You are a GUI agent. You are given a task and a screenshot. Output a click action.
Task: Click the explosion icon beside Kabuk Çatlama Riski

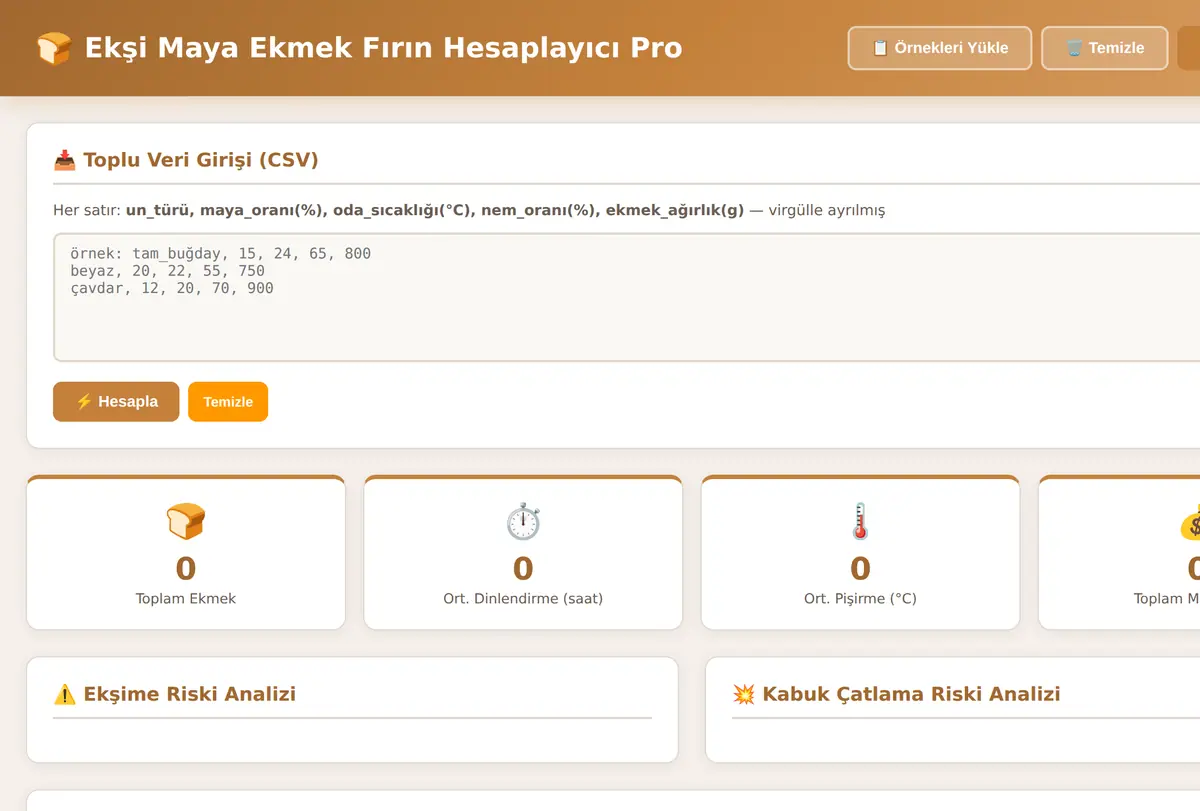click(743, 694)
